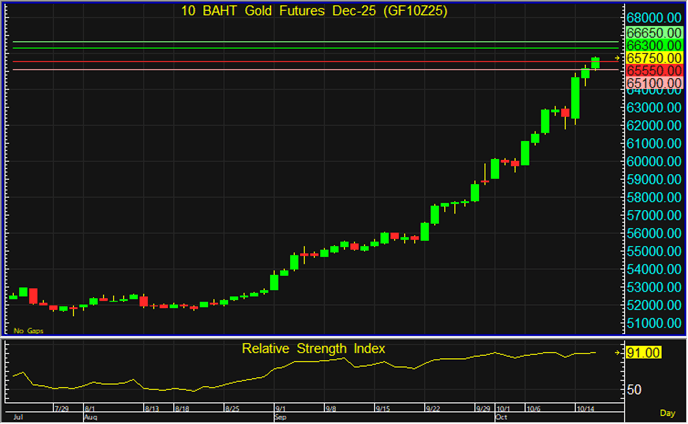Click the 9/22 date label

[x=433, y=409]
